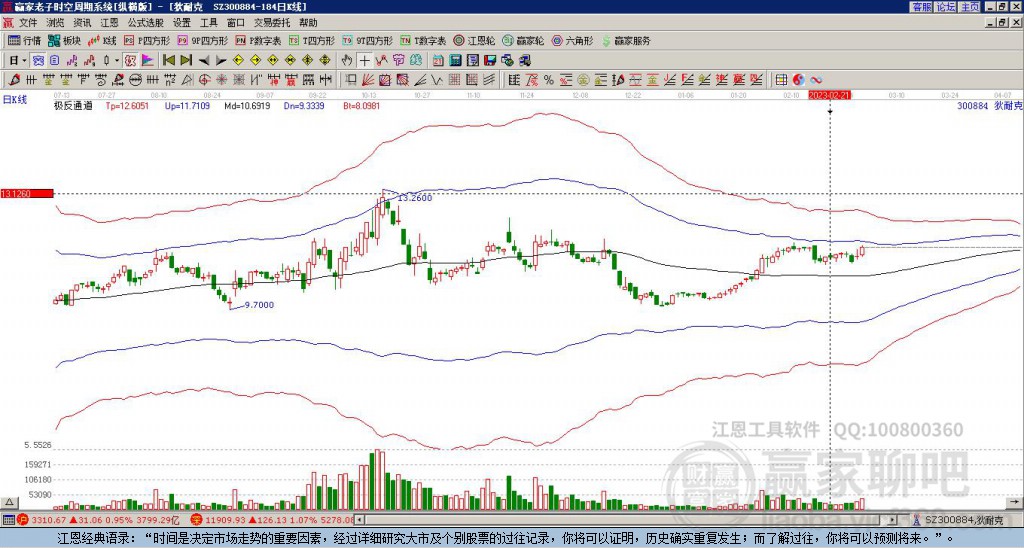The width and height of the screenshot is (1024, 548).
Task: Click the colored grid table icon
Action: (x=781, y=80)
